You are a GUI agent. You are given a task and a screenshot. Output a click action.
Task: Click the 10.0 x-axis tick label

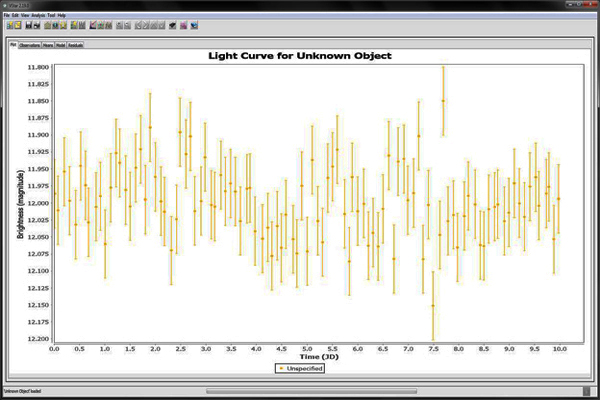(x=560, y=349)
